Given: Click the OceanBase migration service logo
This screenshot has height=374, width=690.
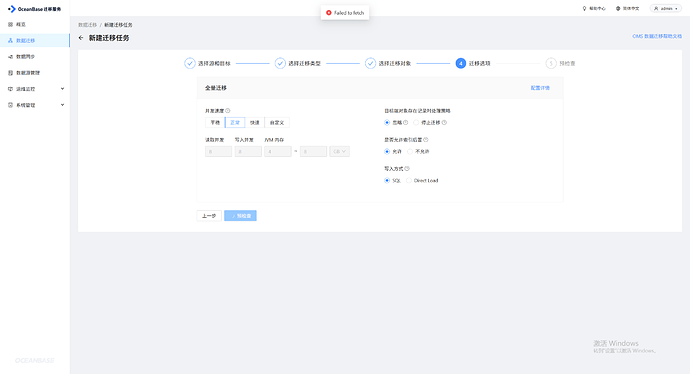Looking at the screenshot, I should [x=34, y=9].
